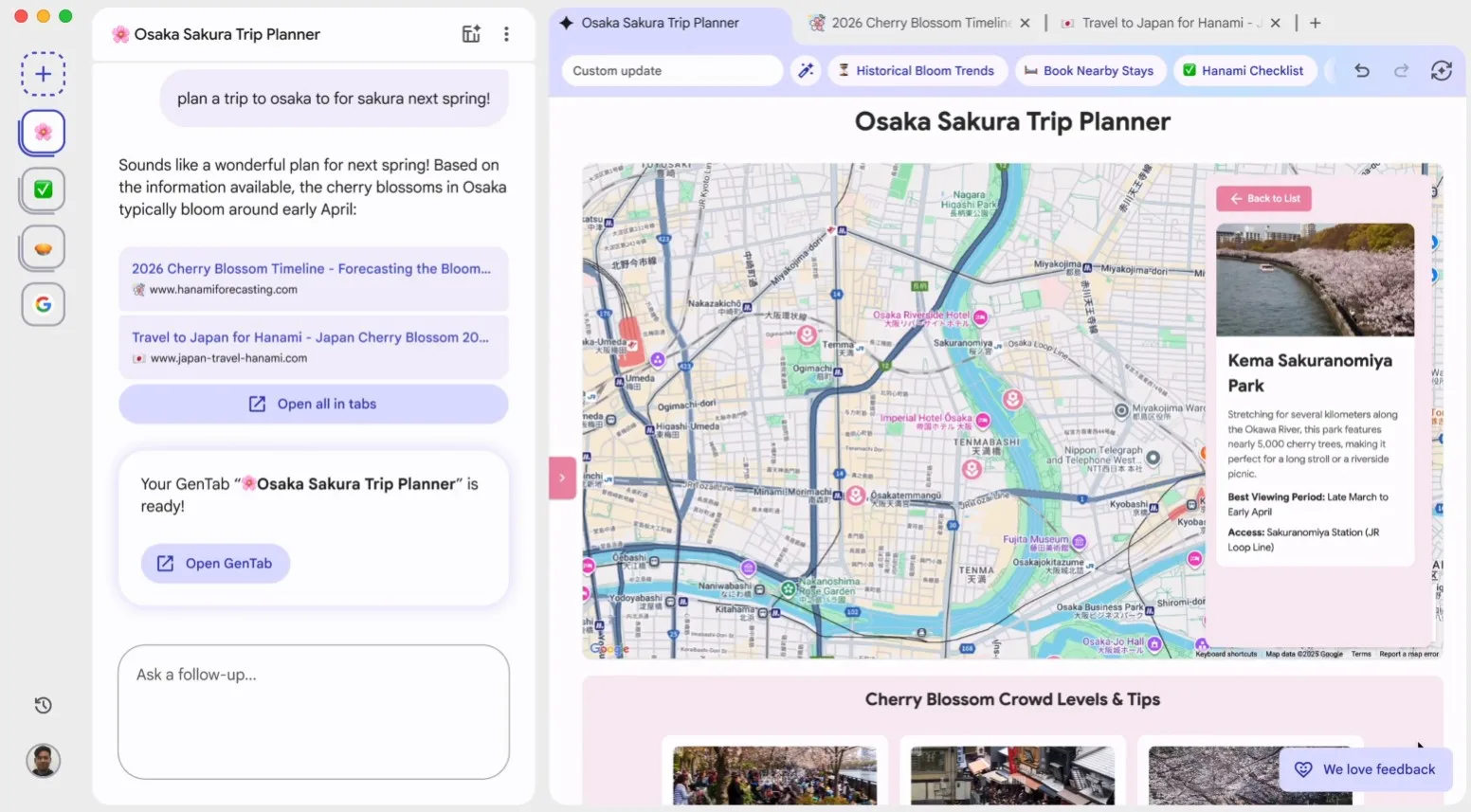Click the GenTab creation icon in the chat header

(x=471, y=33)
